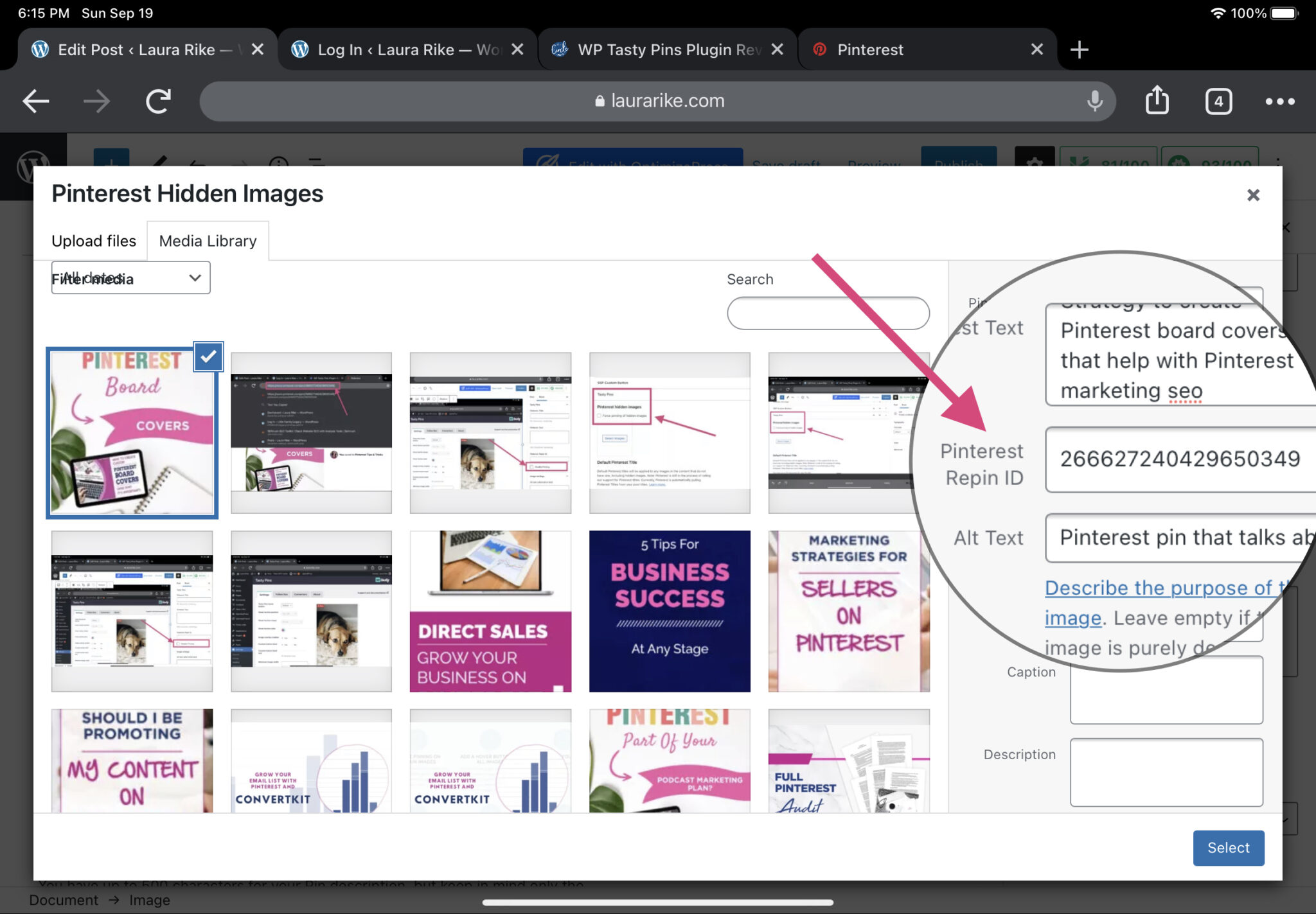Select Should I Be Promoting My Content image
This screenshot has width=1316, height=914.
pyautogui.click(x=132, y=760)
